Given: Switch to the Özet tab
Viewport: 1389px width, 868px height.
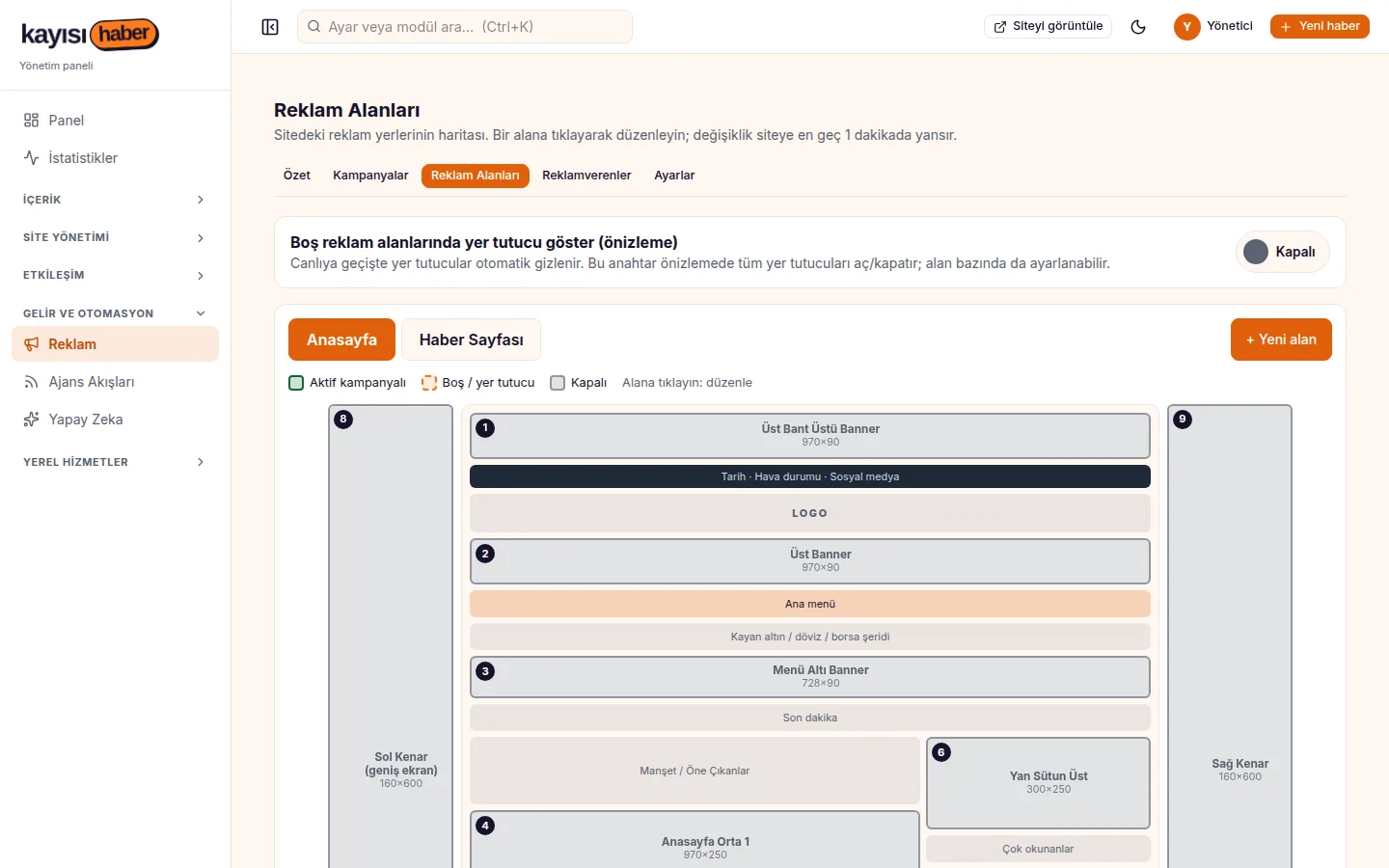Looking at the screenshot, I should click(297, 176).
